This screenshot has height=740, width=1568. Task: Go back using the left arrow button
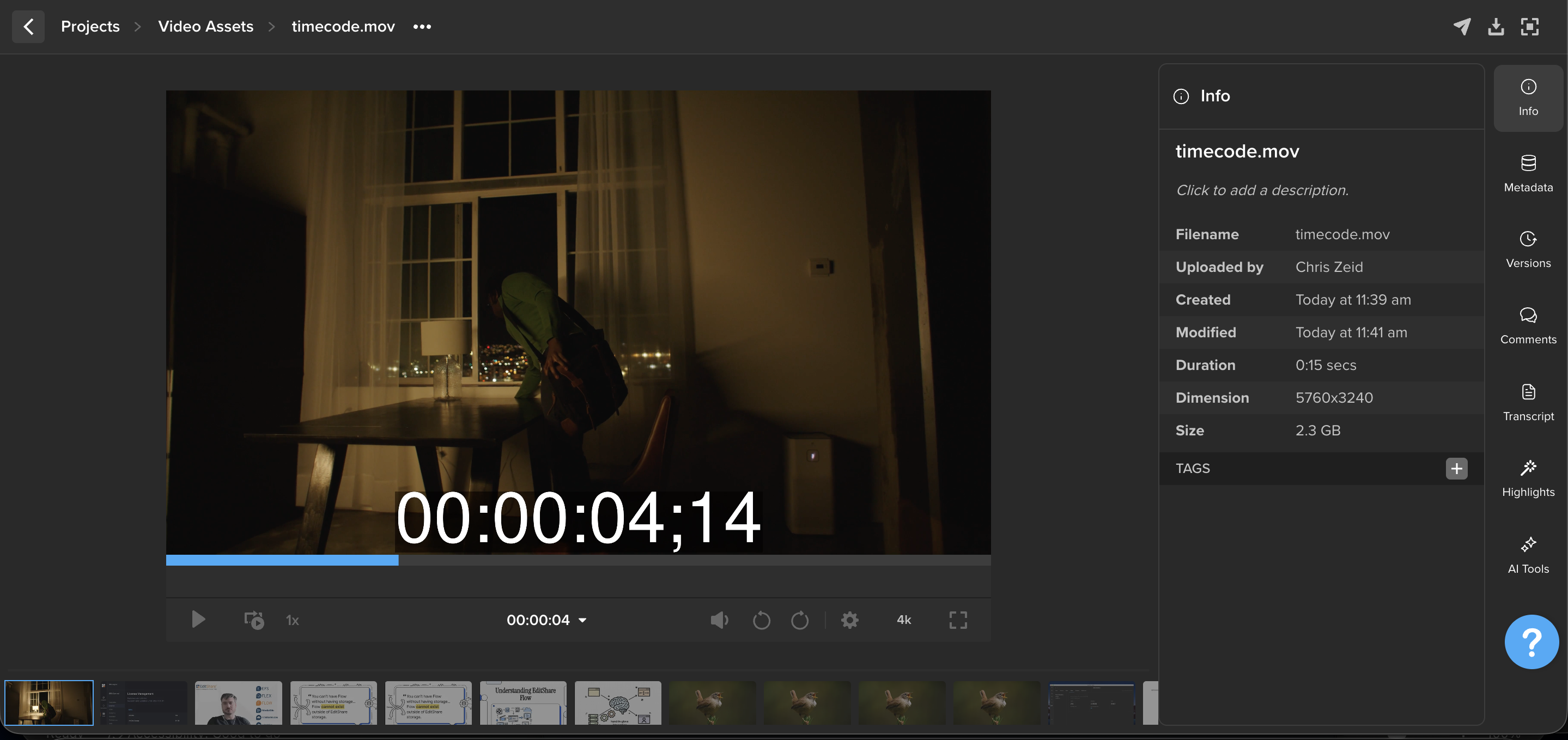[x=28, y=27]
